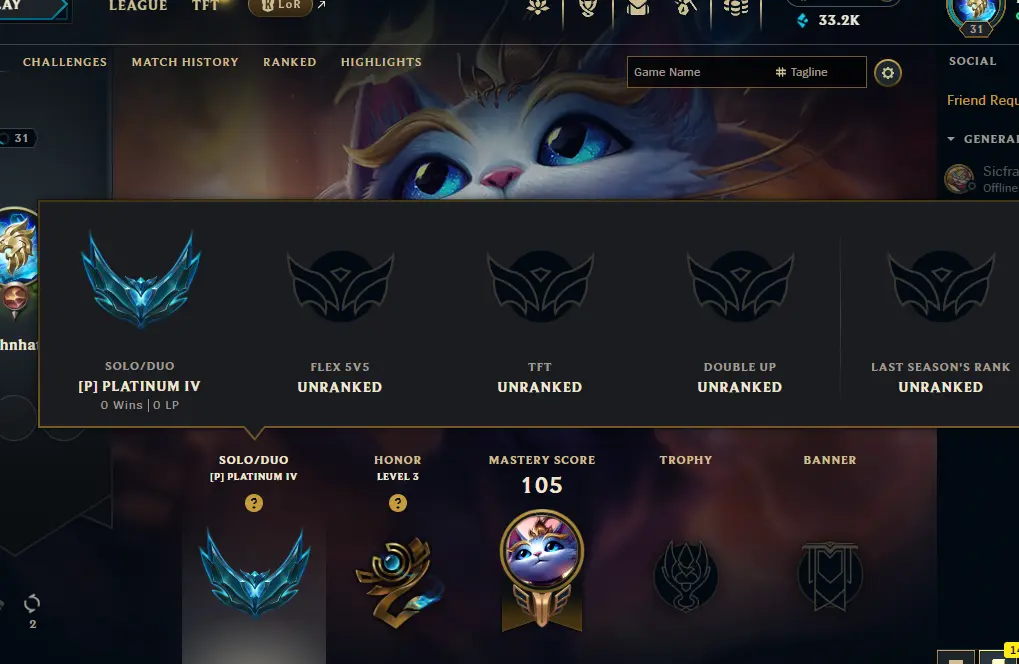Select the empty Trophy slot

pos(686,576)
